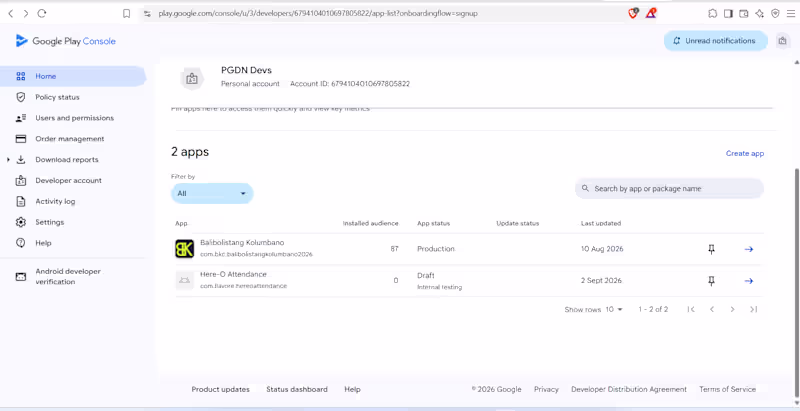
Task: Click the search magnifier icon
Action: tap(585, 188)
